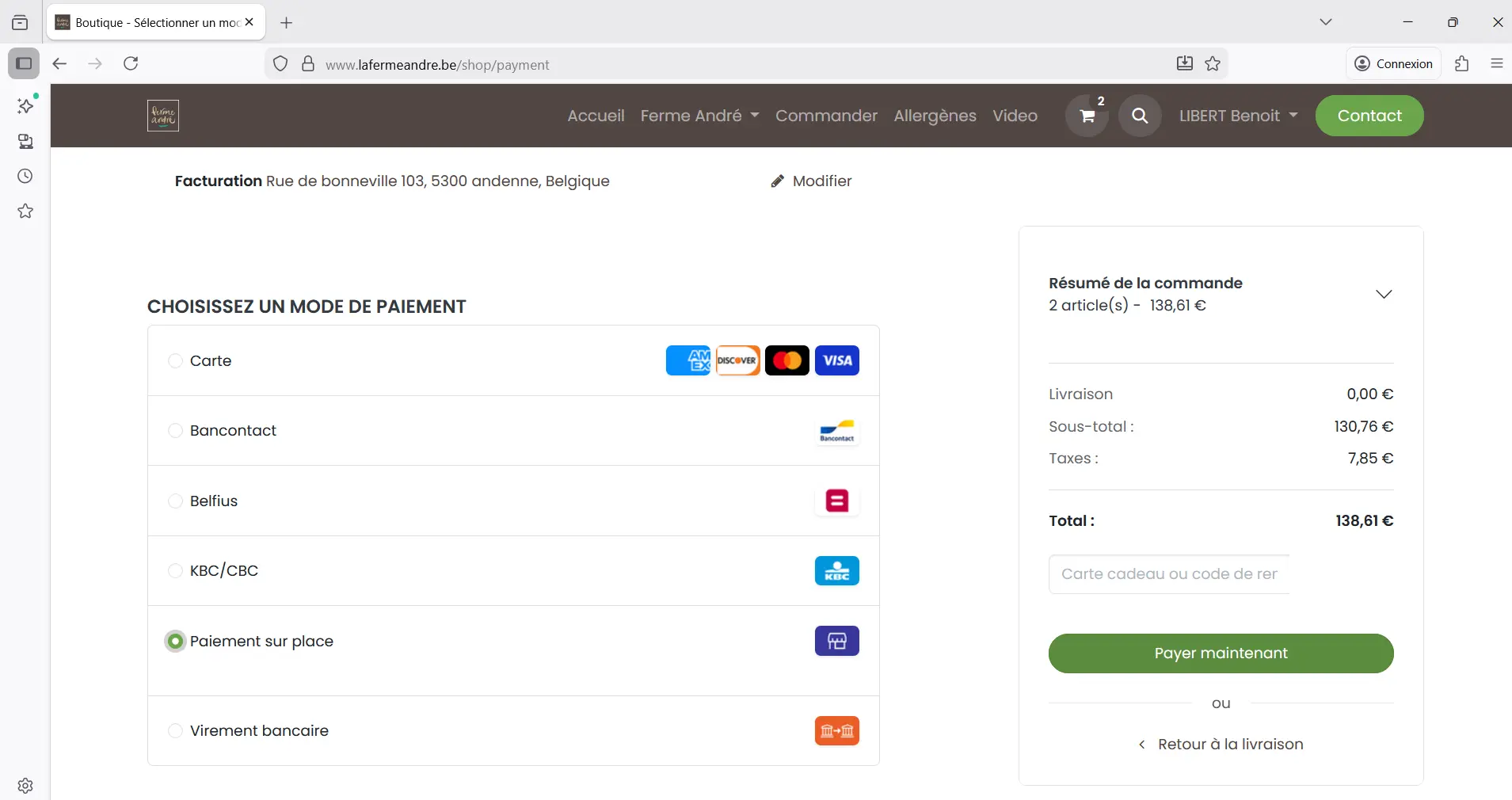Open the Ferme André dropdown menu

tap(699, 116)
